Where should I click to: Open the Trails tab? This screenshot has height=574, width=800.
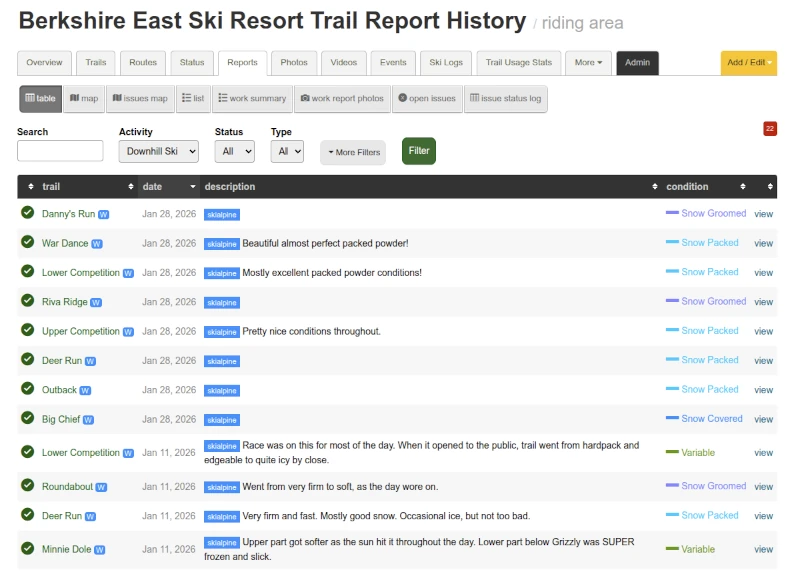pos(96,63)
